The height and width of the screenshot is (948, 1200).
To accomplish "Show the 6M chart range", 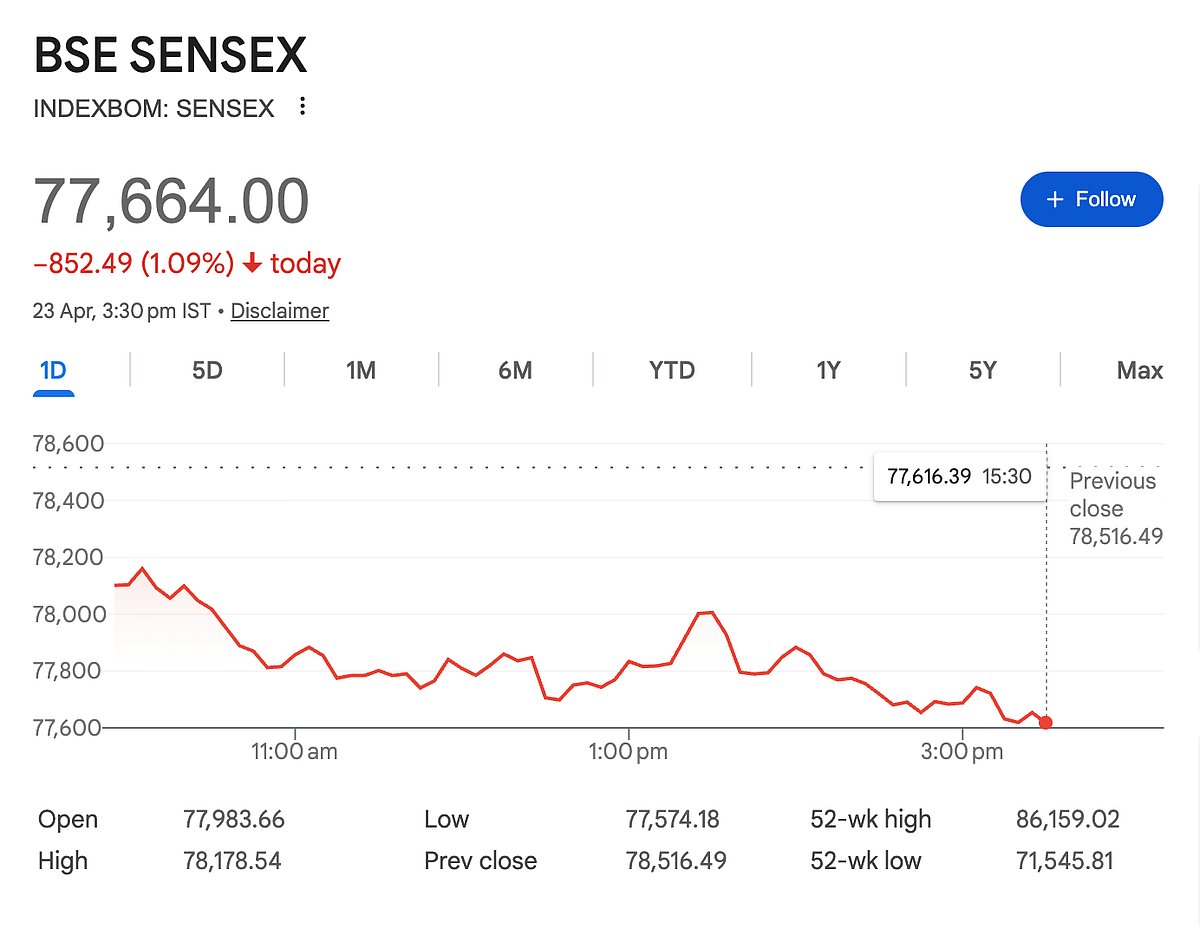I will click(x=515, y=371).
